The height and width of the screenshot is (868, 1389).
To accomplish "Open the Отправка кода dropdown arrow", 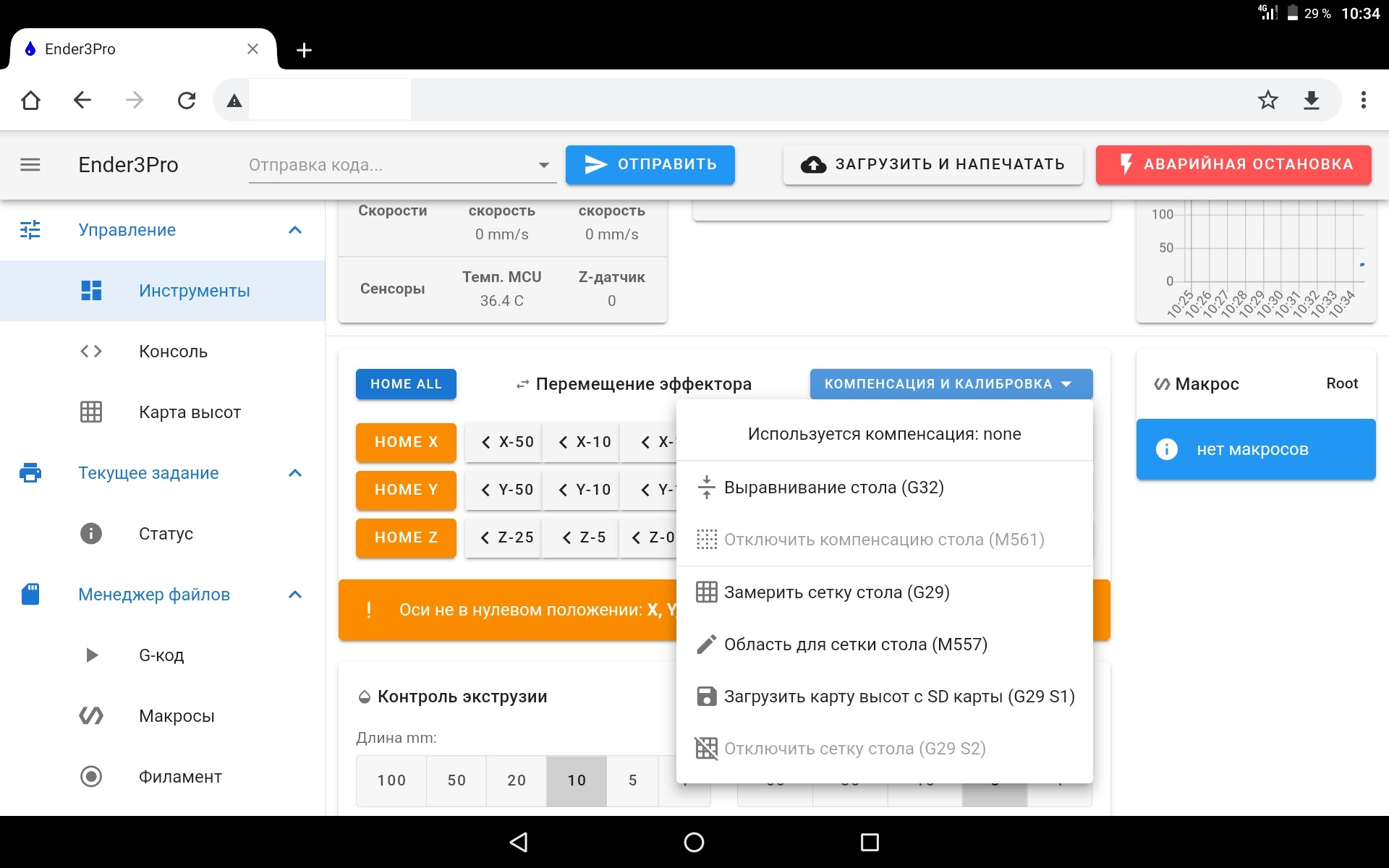I will coord(543,165).
